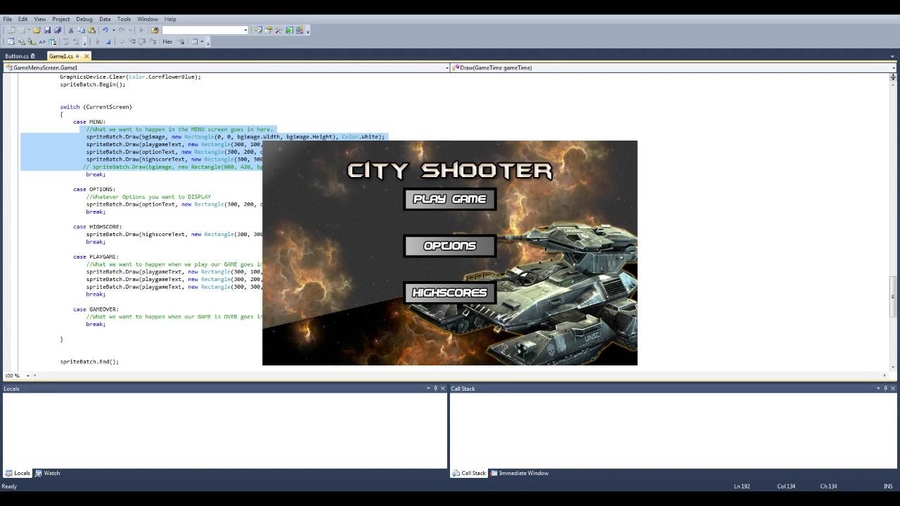Expand the GameMenuScreen.Game1 class dropdown
Screen dimensions: 900x506
[447, 68]
